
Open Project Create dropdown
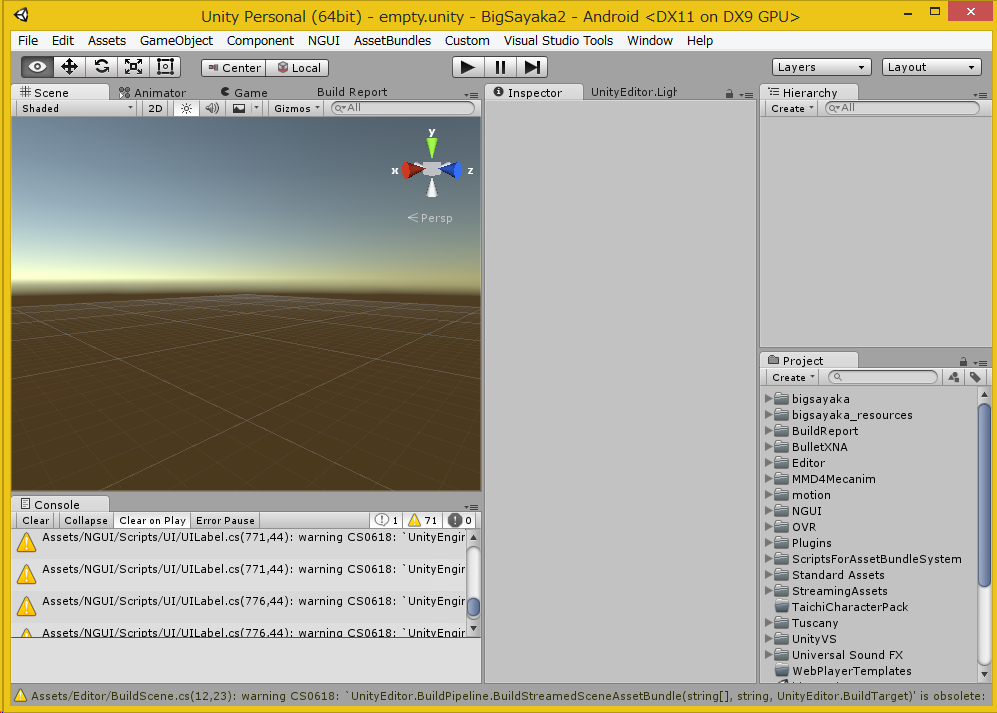pos(792,377)
